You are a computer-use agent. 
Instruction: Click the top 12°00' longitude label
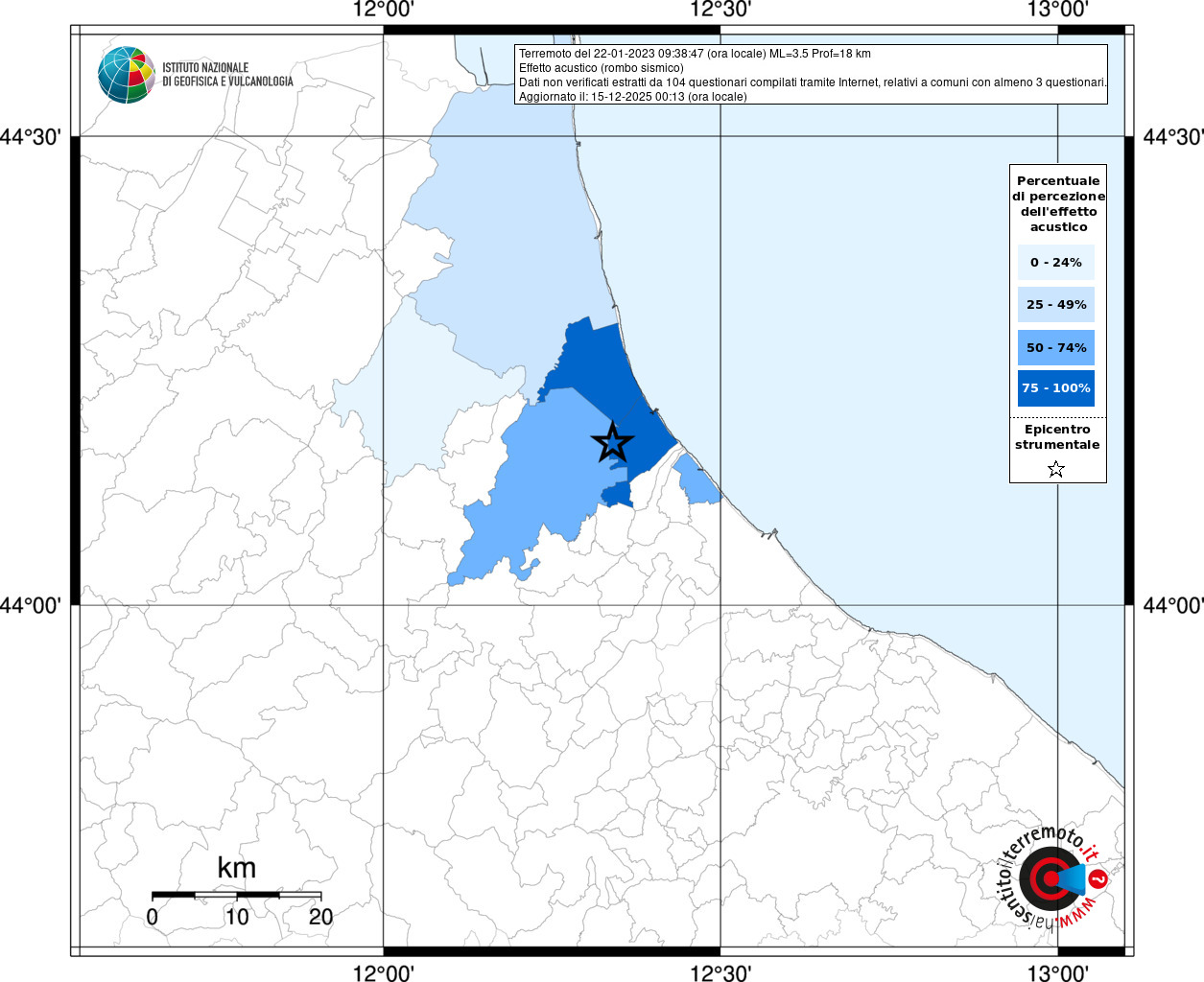pos(384,10)
